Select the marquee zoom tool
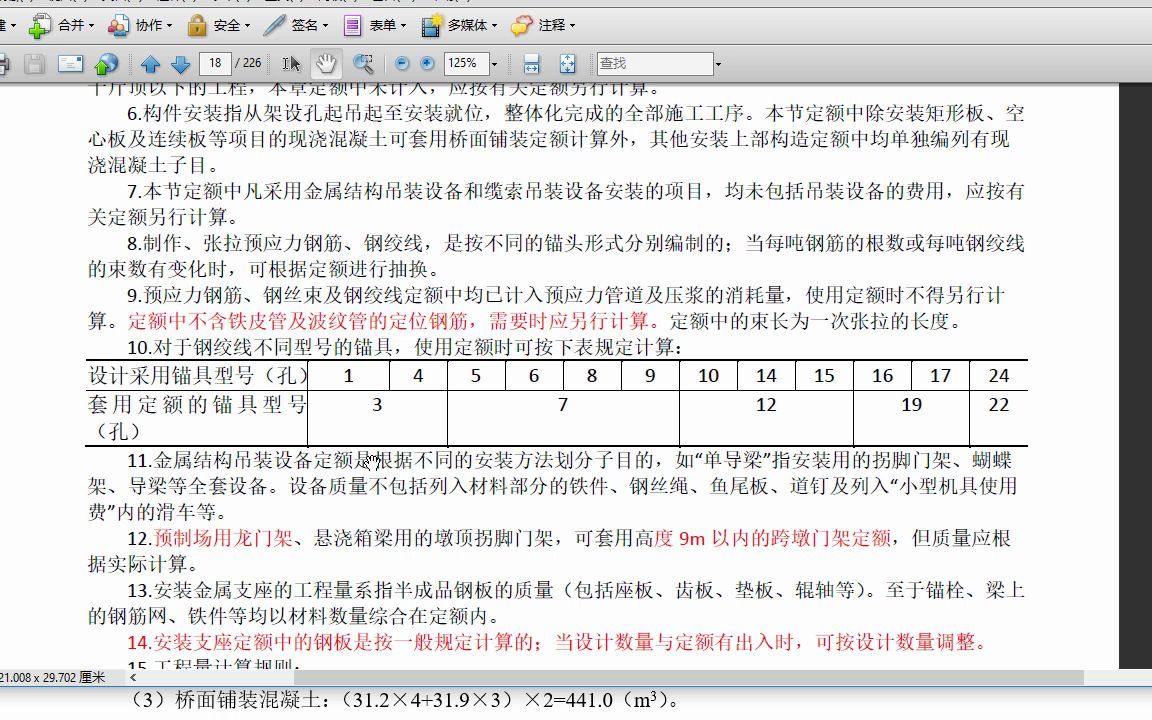This screenshot has height=720, width=1152. click(363, 63)
